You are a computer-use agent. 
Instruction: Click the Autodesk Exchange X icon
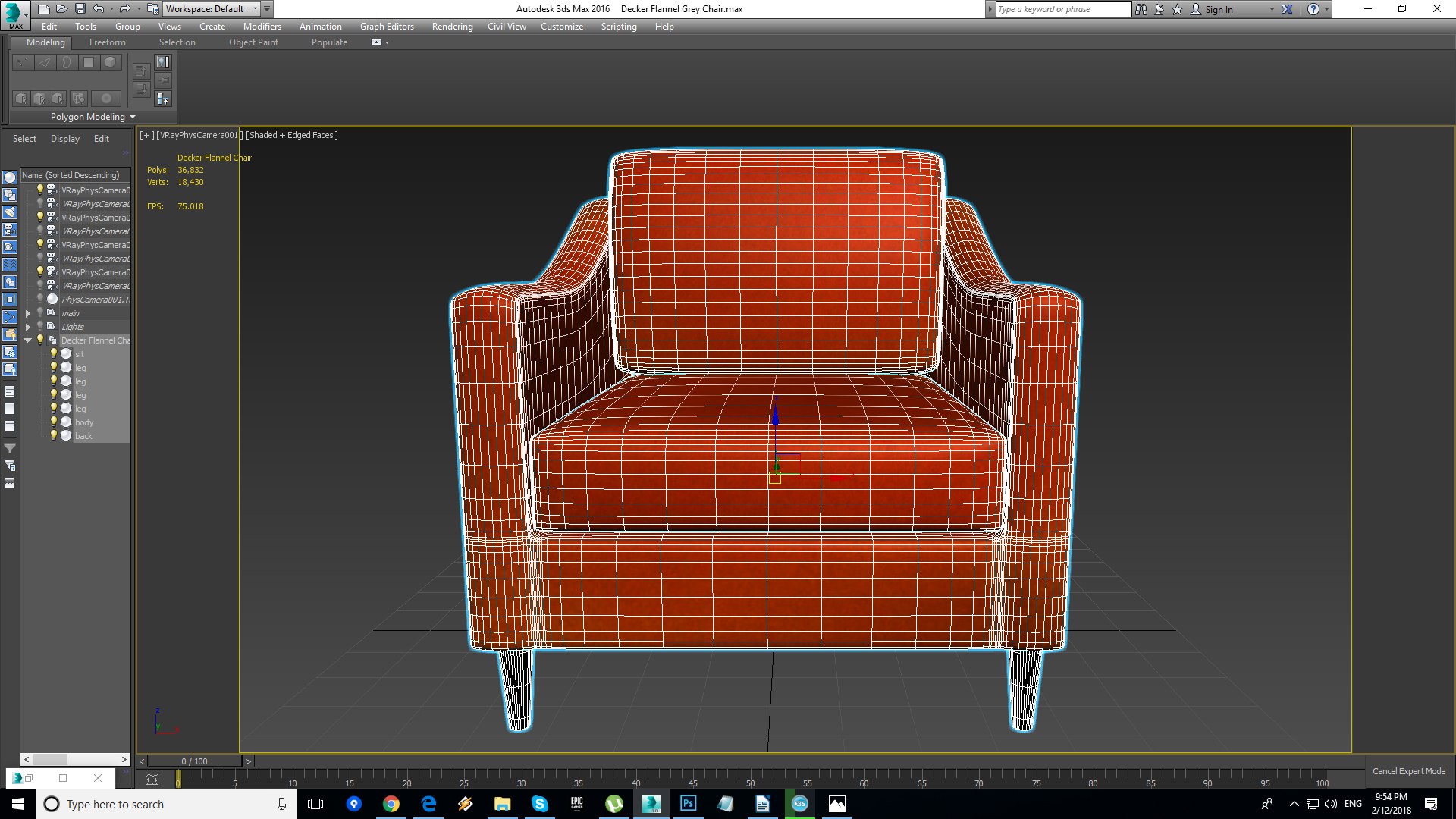click(1287, 9)
